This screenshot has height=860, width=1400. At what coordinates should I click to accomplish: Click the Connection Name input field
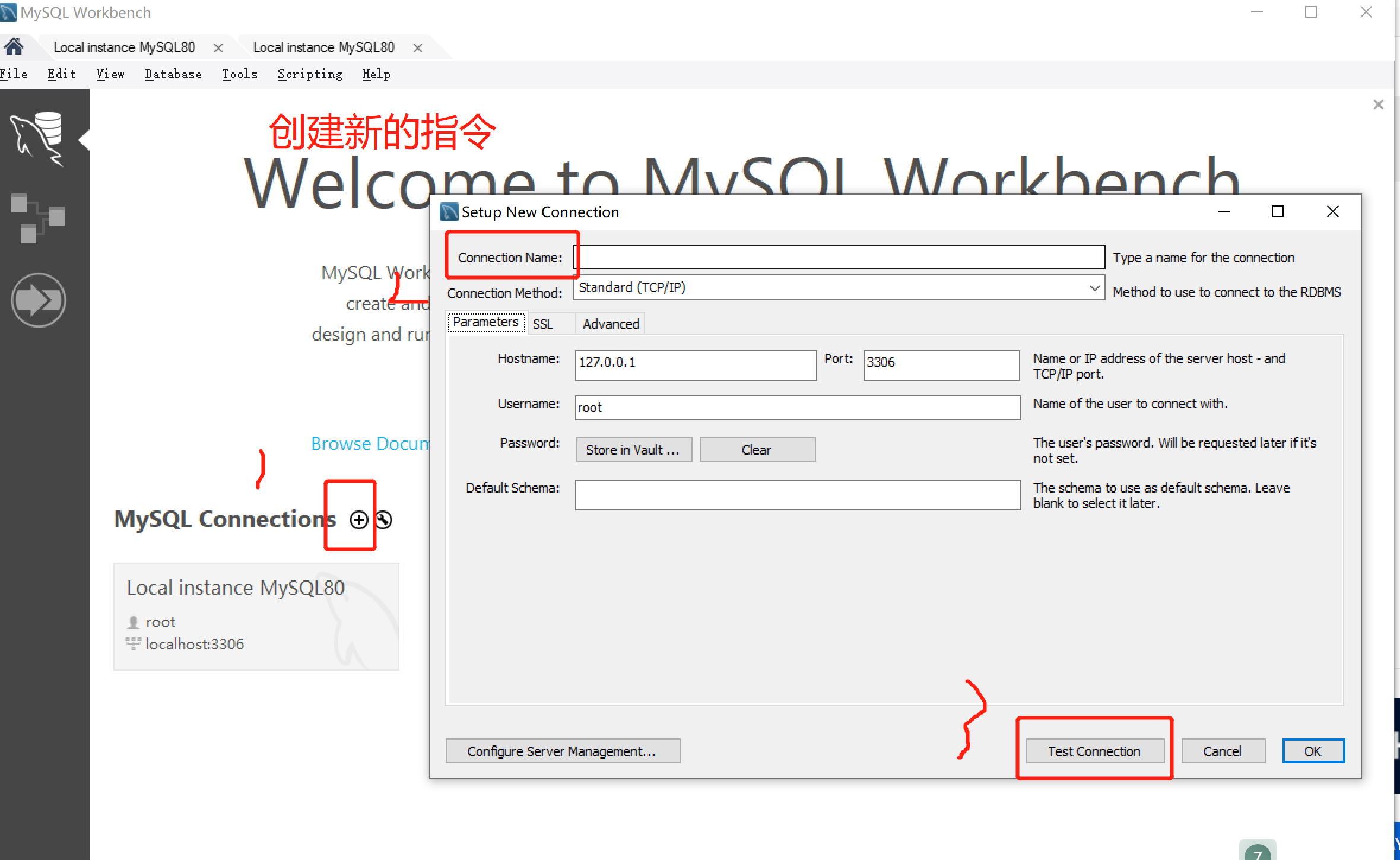[x=839, y=258]
